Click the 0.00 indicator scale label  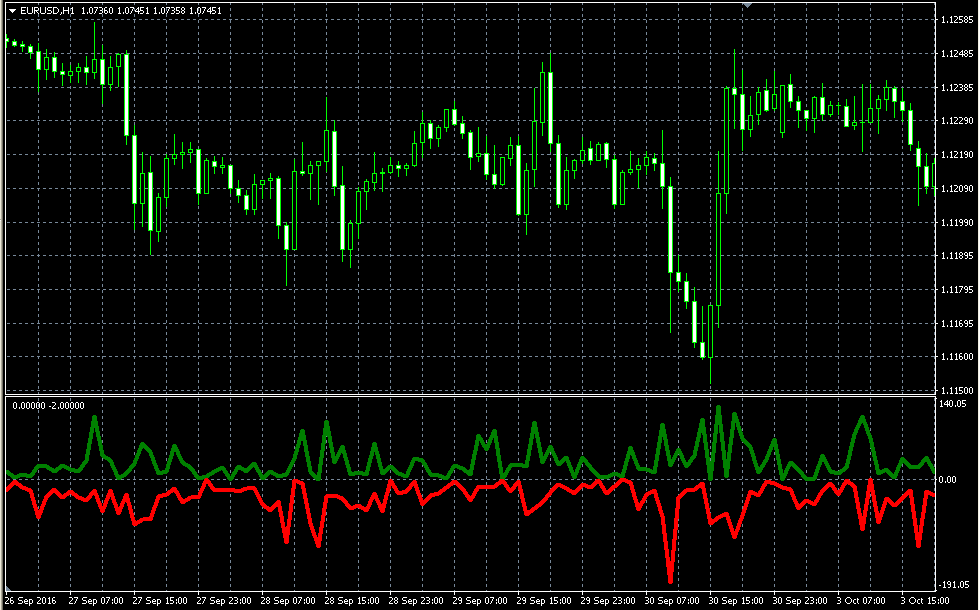tap(948, 479)
